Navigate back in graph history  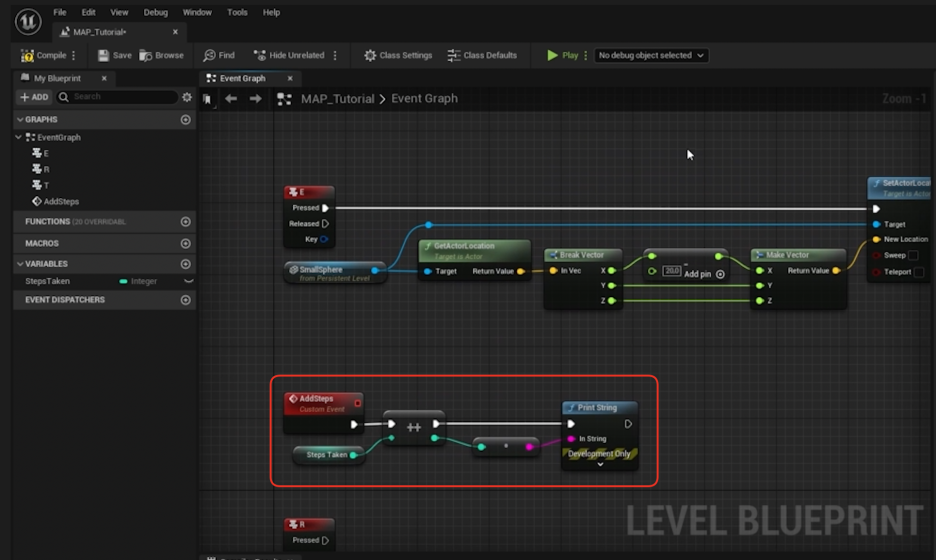(231, 99)
